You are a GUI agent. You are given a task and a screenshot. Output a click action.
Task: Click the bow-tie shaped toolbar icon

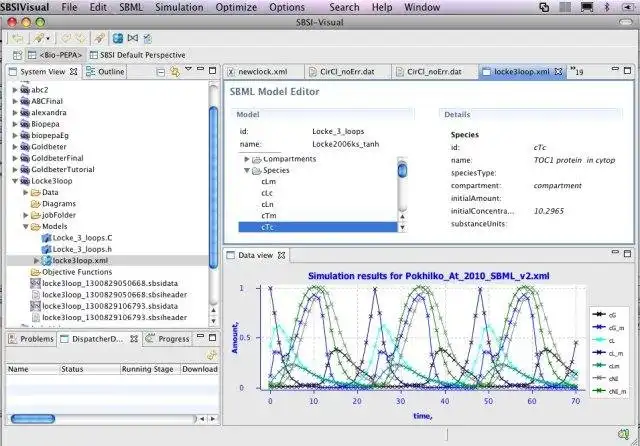pos(133,38)
